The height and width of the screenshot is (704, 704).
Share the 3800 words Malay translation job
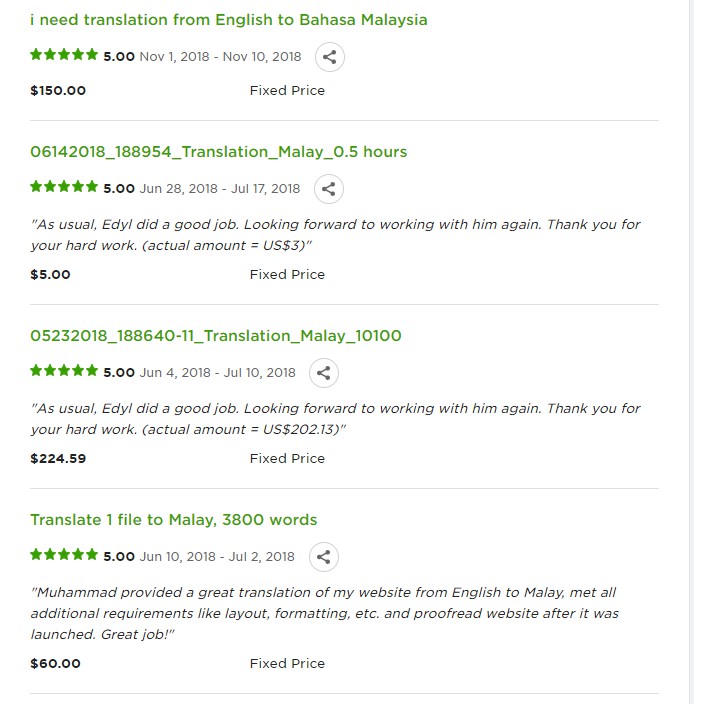(x=322, y=557)
